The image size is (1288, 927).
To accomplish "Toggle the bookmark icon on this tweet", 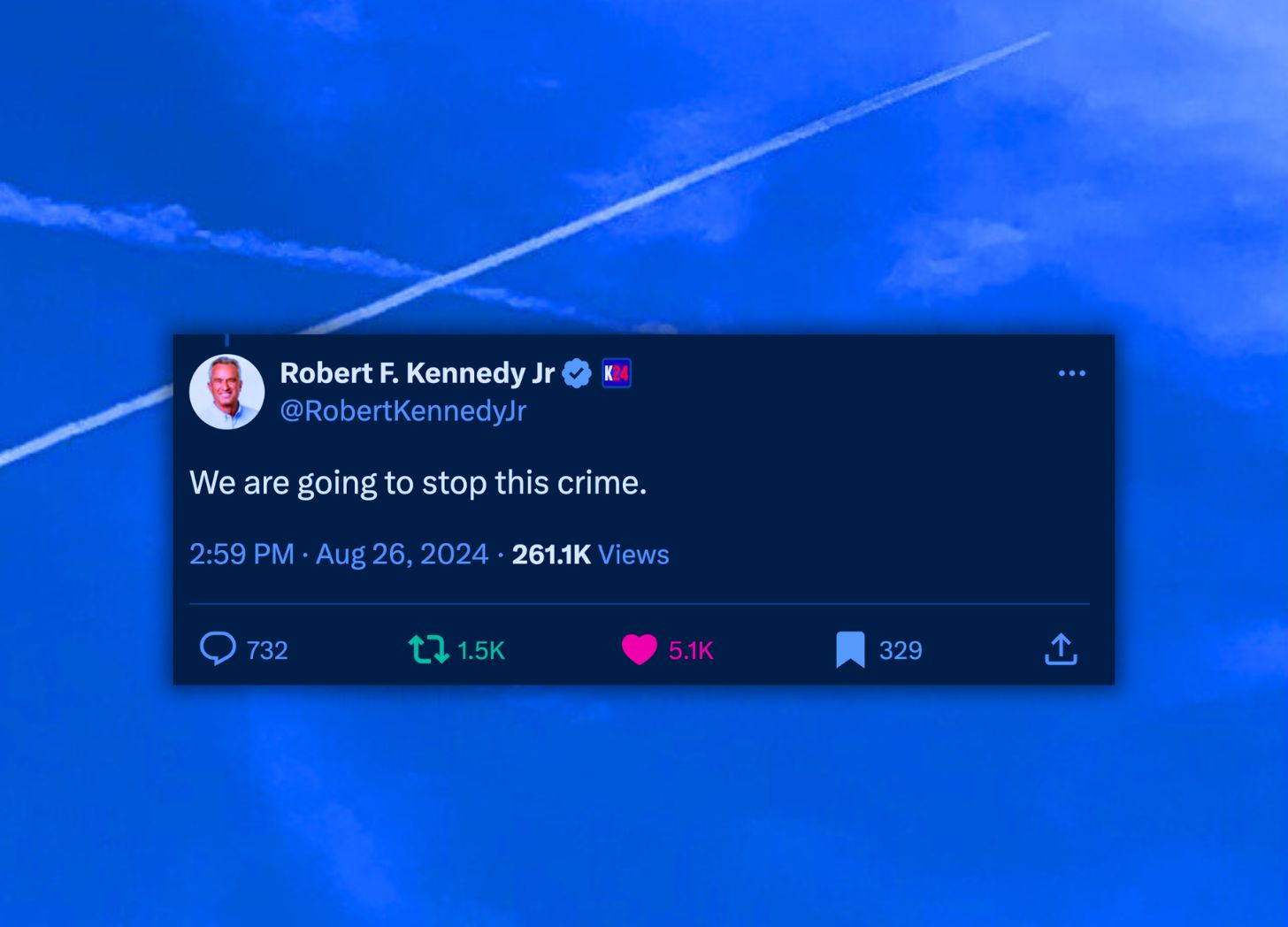I will 850,649.
